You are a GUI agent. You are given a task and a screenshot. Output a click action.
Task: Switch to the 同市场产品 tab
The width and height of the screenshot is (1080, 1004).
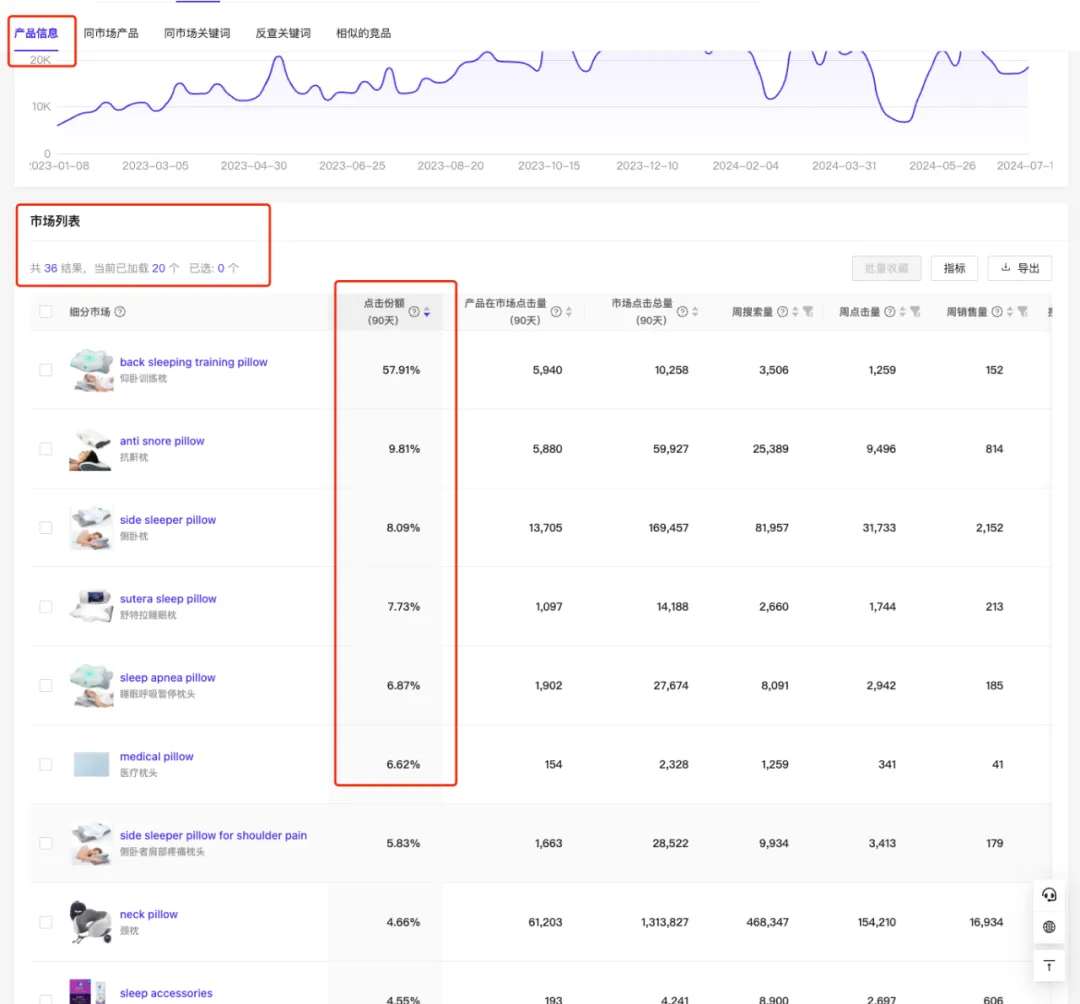click(111, 33)
